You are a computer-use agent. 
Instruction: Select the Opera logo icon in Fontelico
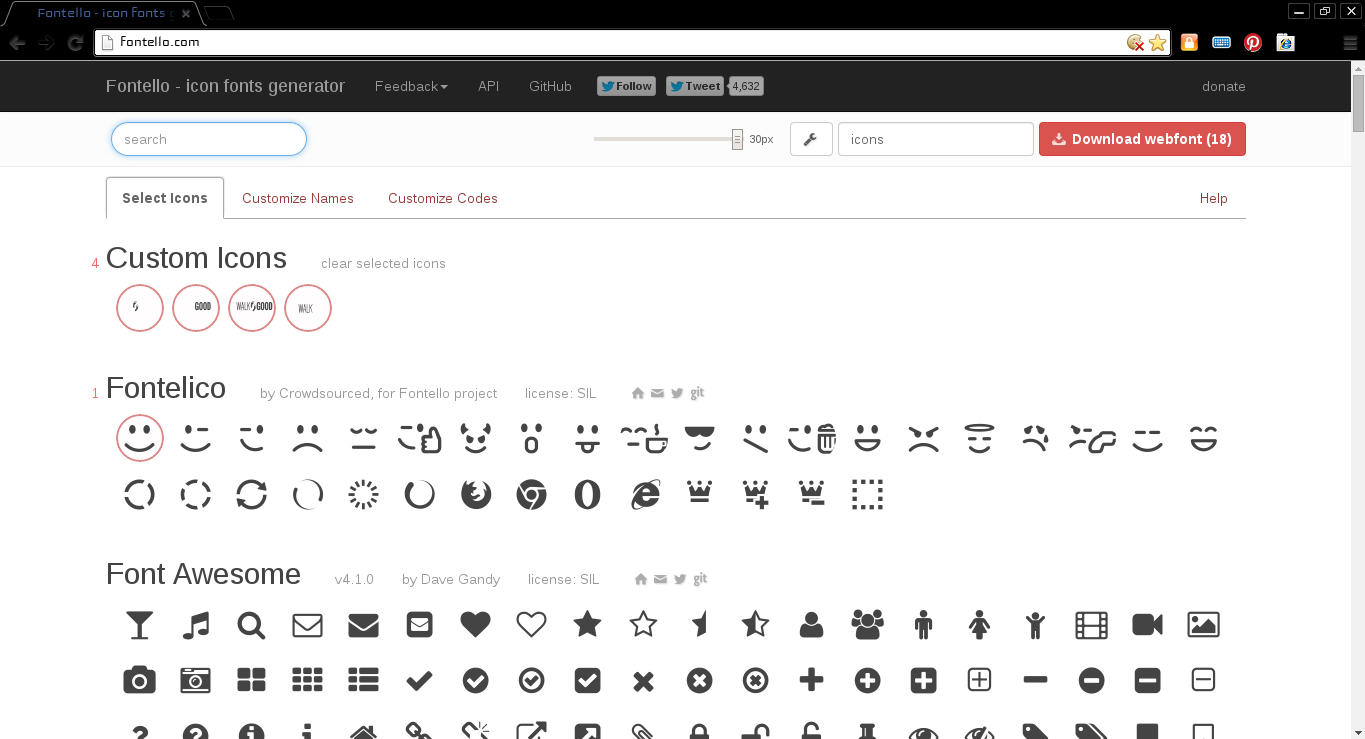coord(587,493)
